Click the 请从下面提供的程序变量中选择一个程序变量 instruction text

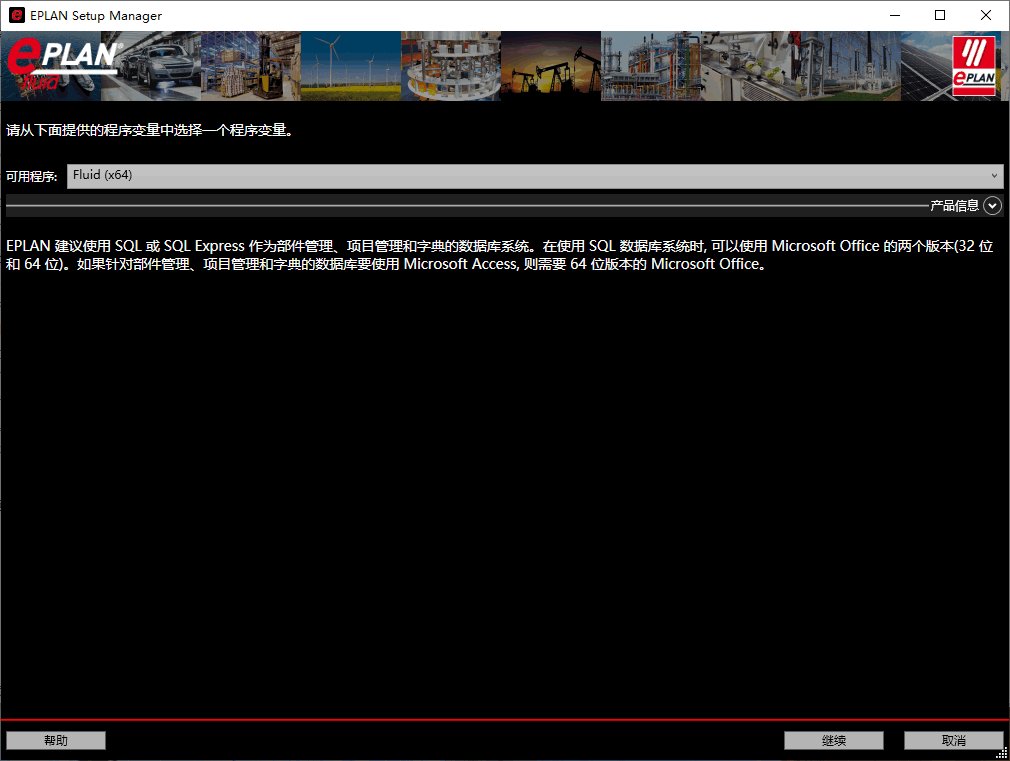[149, 130]
